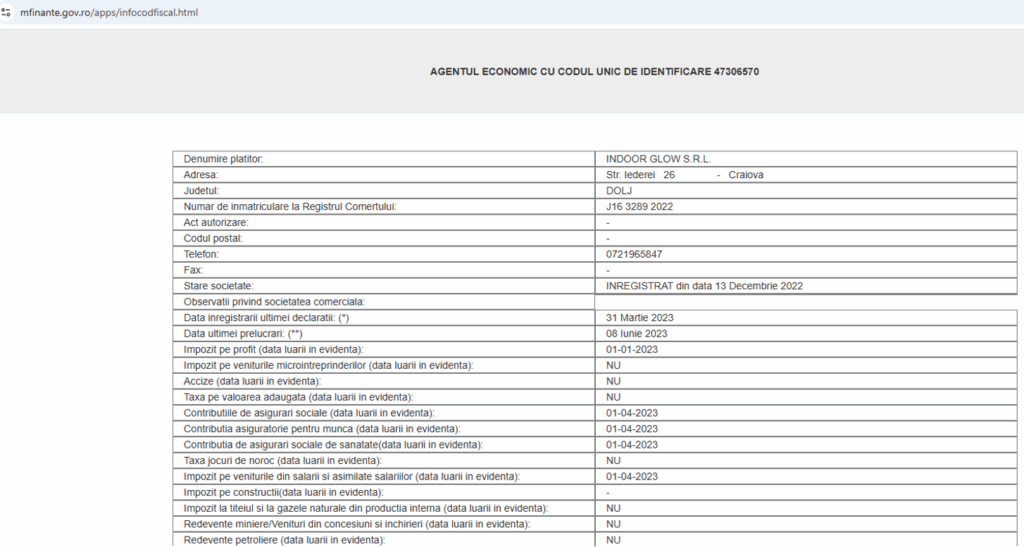Select date value '31 Martie 2023'
1024x547 pixels.
(639, 318)
